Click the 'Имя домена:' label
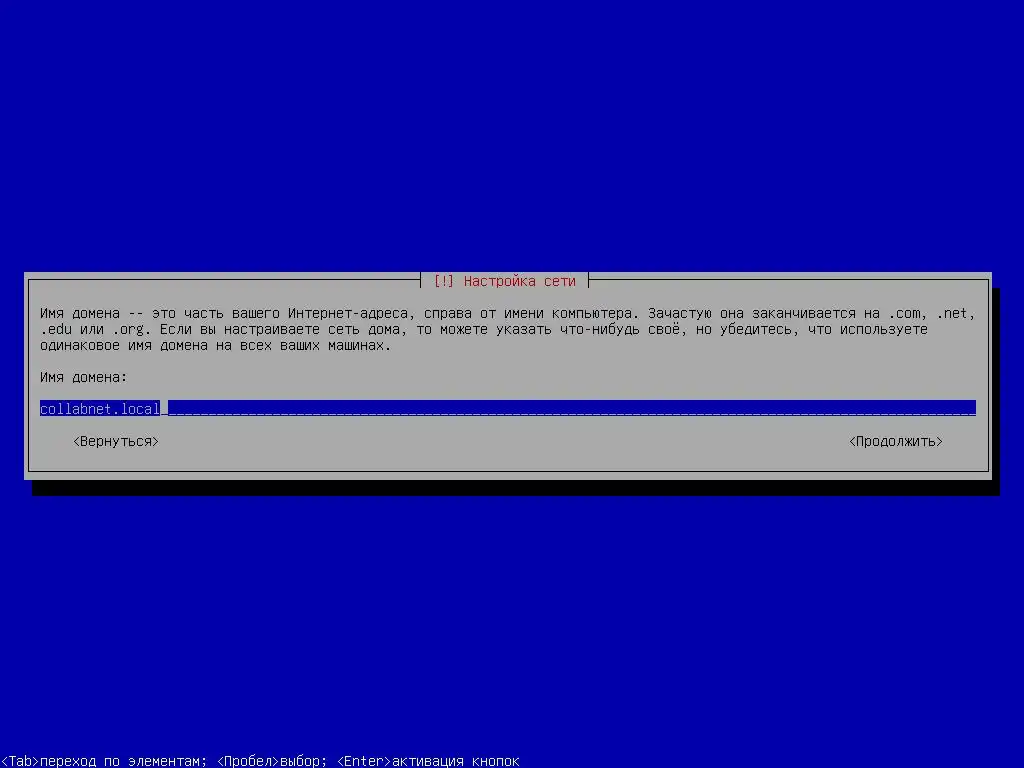 [84, 377]
